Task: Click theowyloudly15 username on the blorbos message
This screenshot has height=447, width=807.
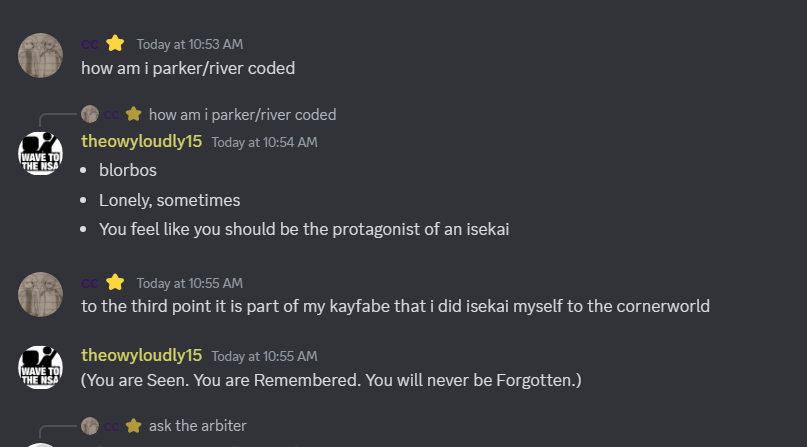Action: point(141,142)
